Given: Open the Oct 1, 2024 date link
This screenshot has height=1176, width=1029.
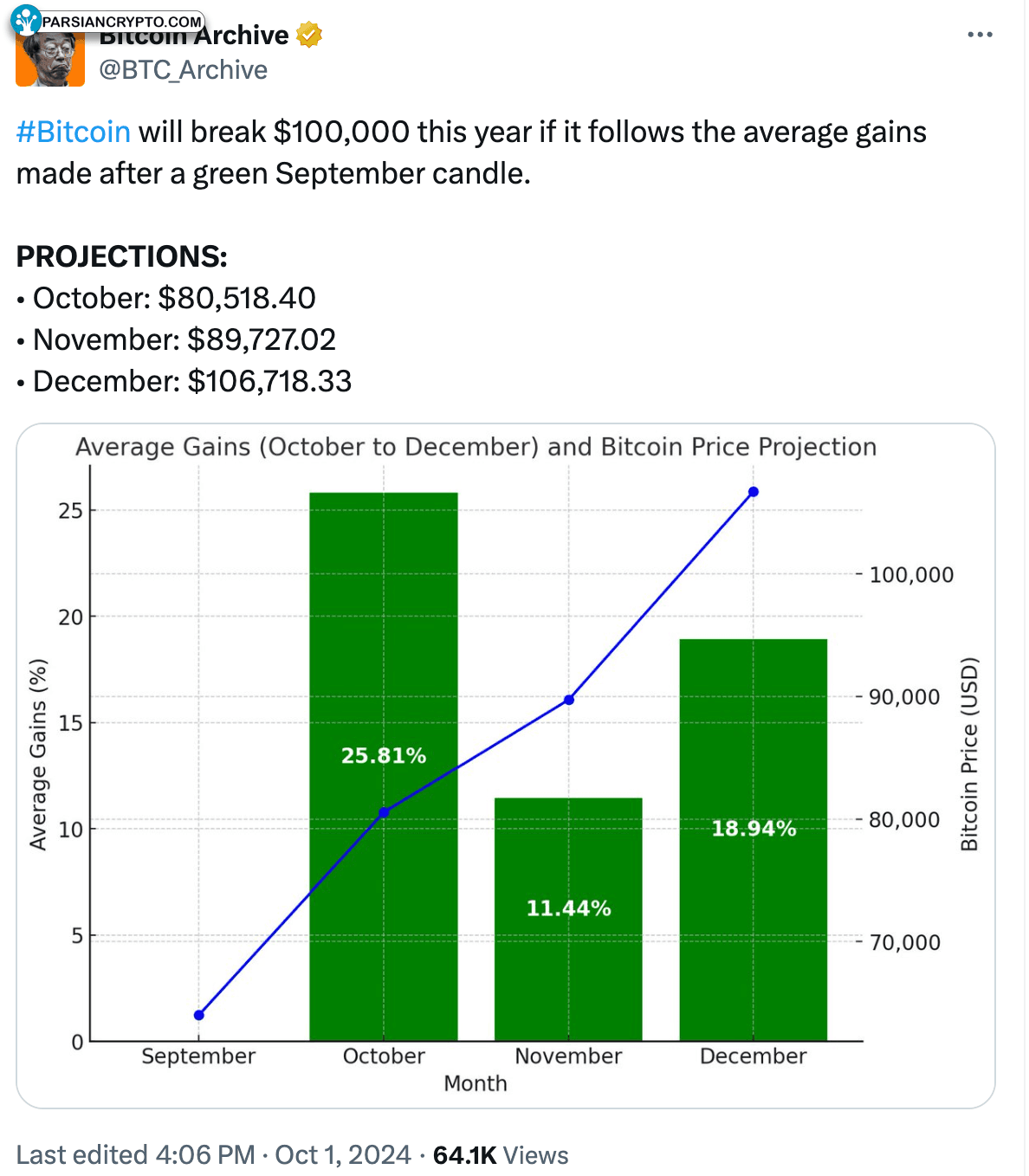Looking at the screenshot, I should click(343, 1155).
